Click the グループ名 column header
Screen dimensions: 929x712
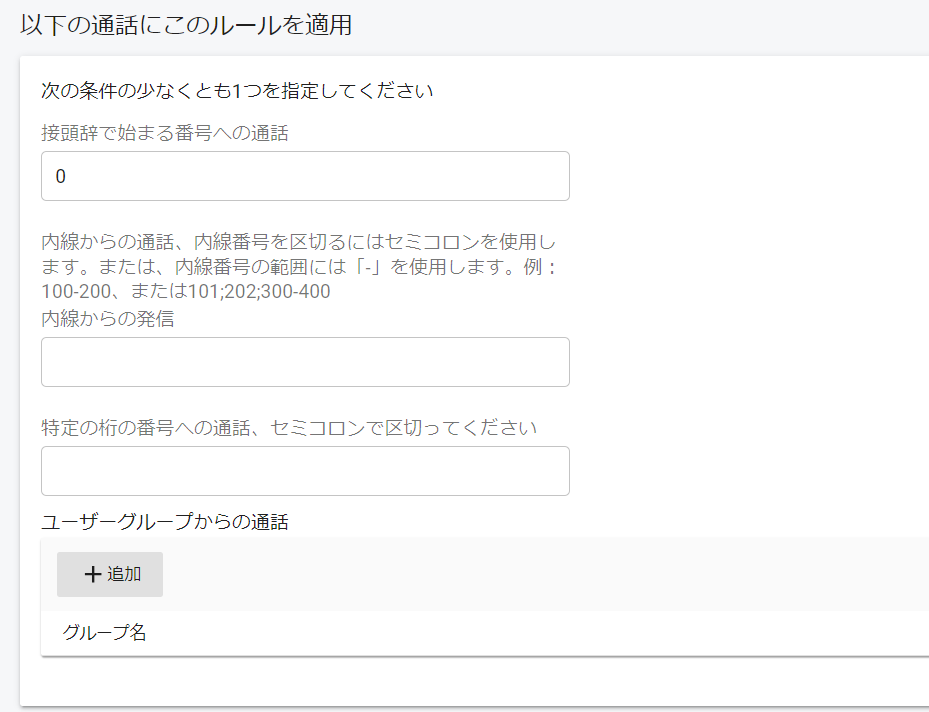[104, 632]
